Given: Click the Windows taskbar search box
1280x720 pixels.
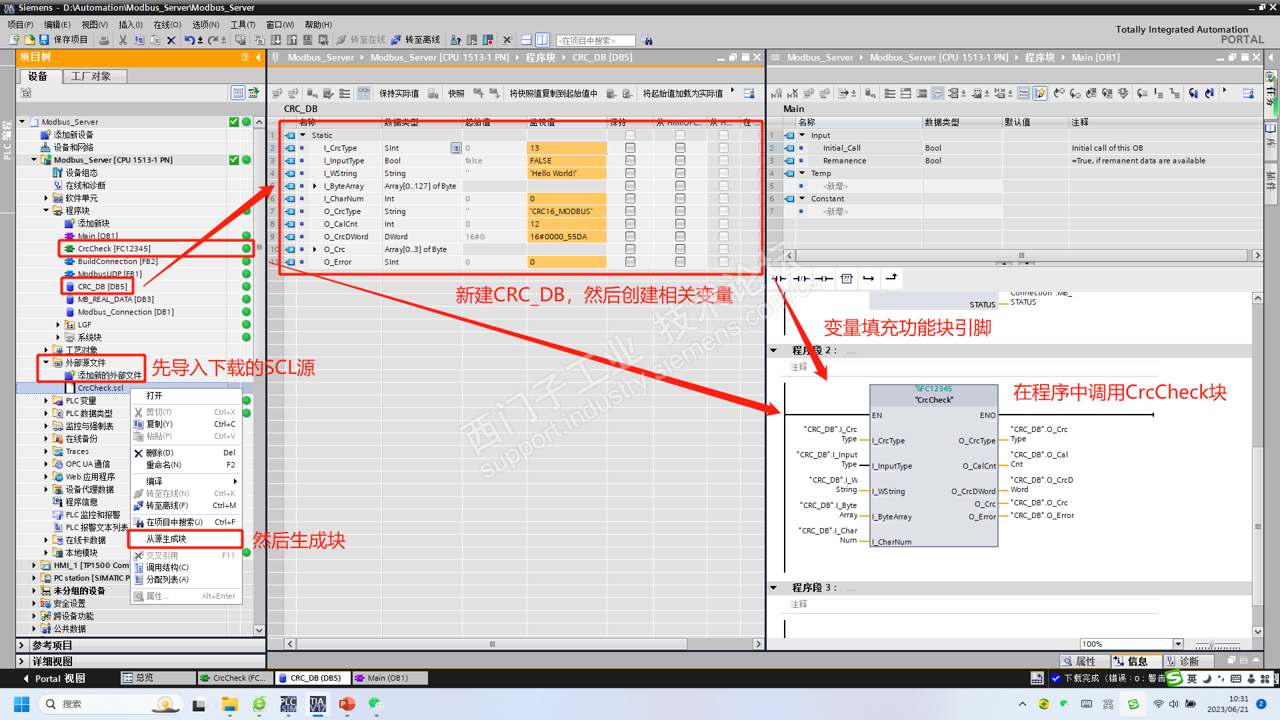Looking at the screenshot, I should click(x=110, y=704).
